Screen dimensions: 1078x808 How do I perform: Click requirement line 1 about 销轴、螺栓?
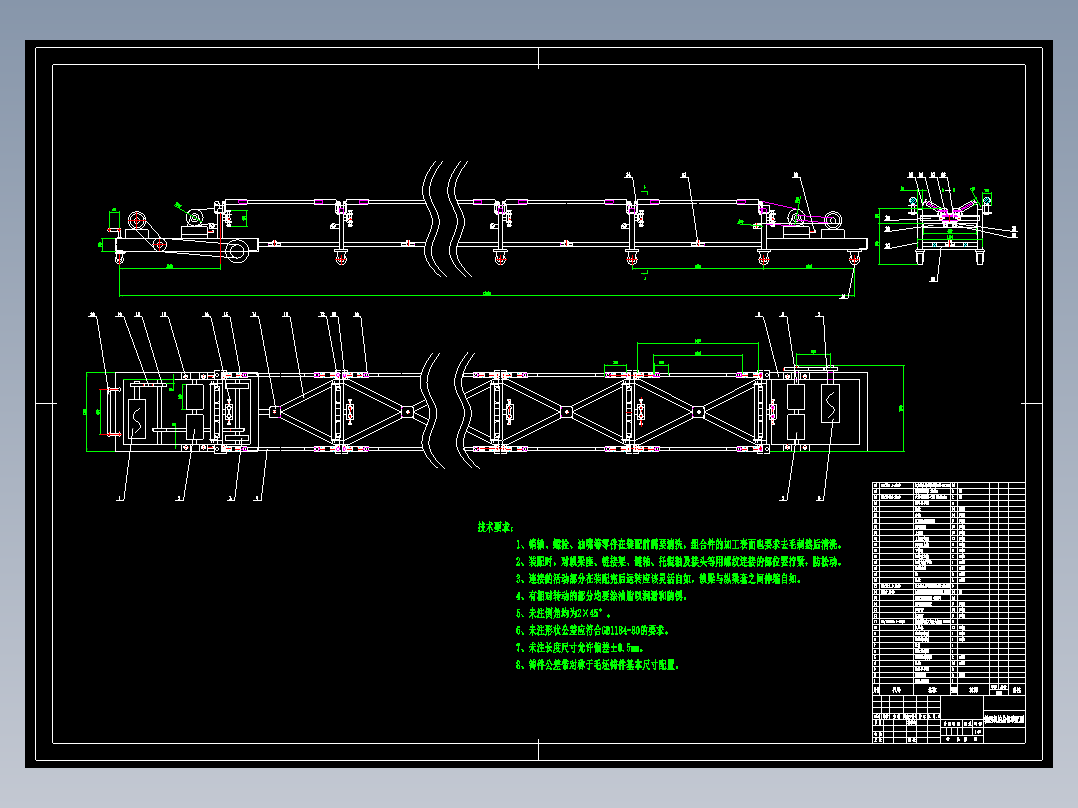(x=679, y=545)
